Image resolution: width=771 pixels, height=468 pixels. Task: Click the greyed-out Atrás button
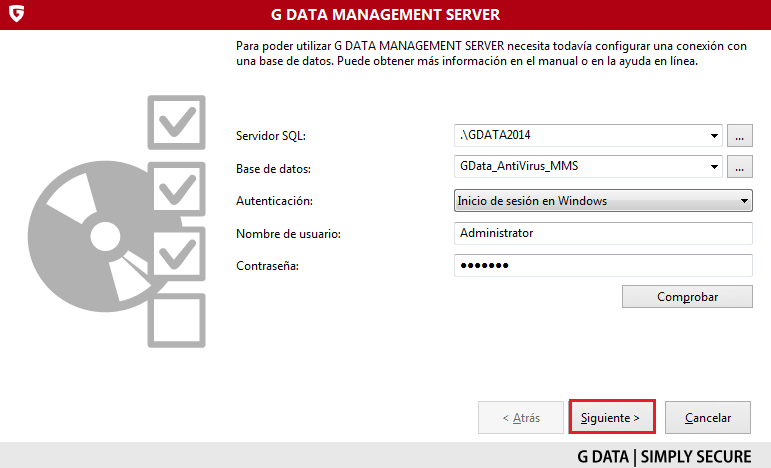click(x=521, y=417)
